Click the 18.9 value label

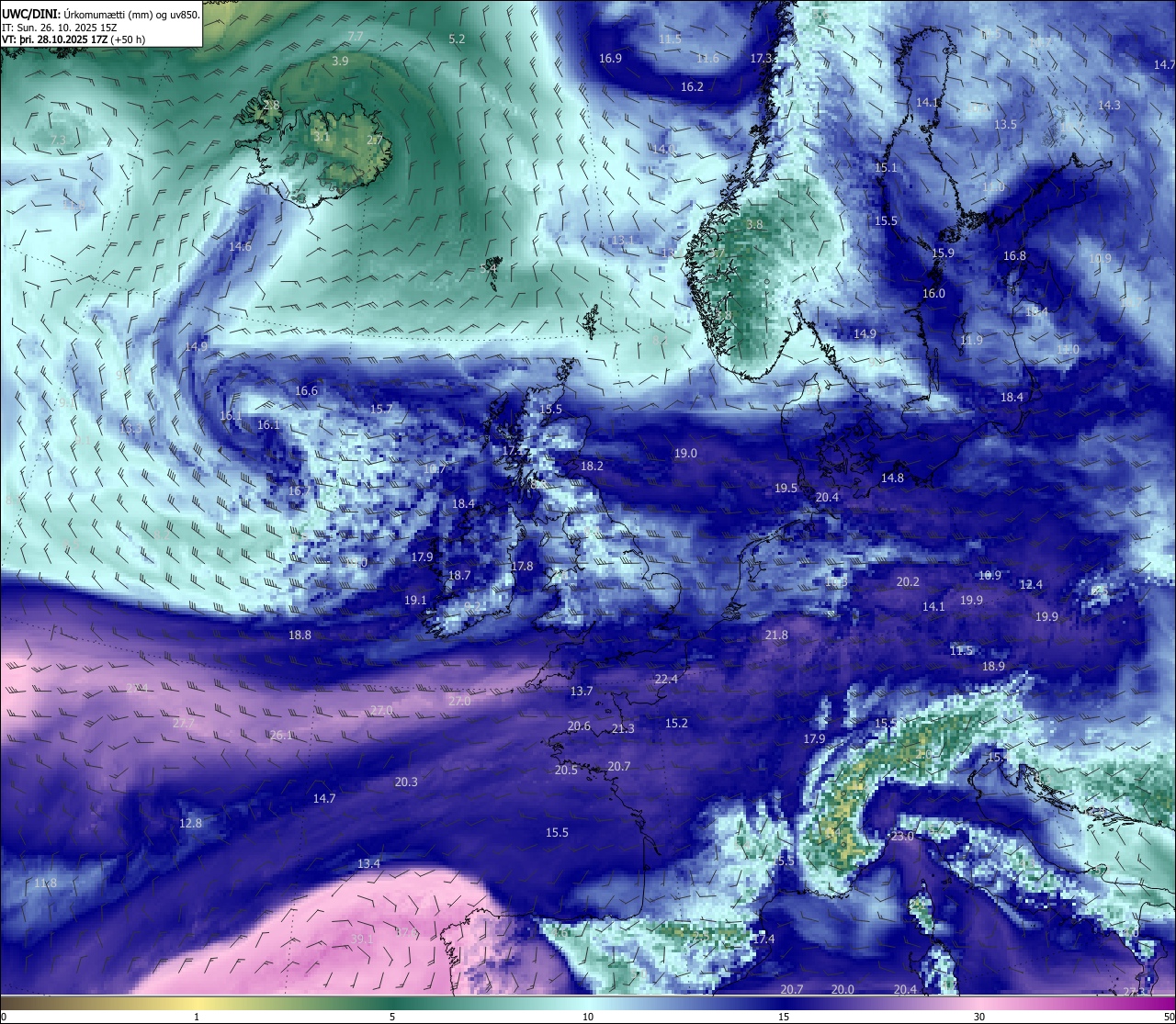point(993,666)
